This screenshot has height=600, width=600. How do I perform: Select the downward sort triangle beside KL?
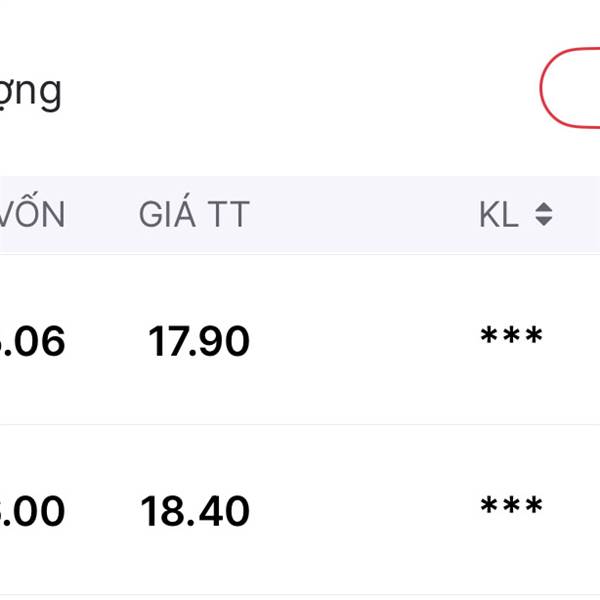click(543, 221)
